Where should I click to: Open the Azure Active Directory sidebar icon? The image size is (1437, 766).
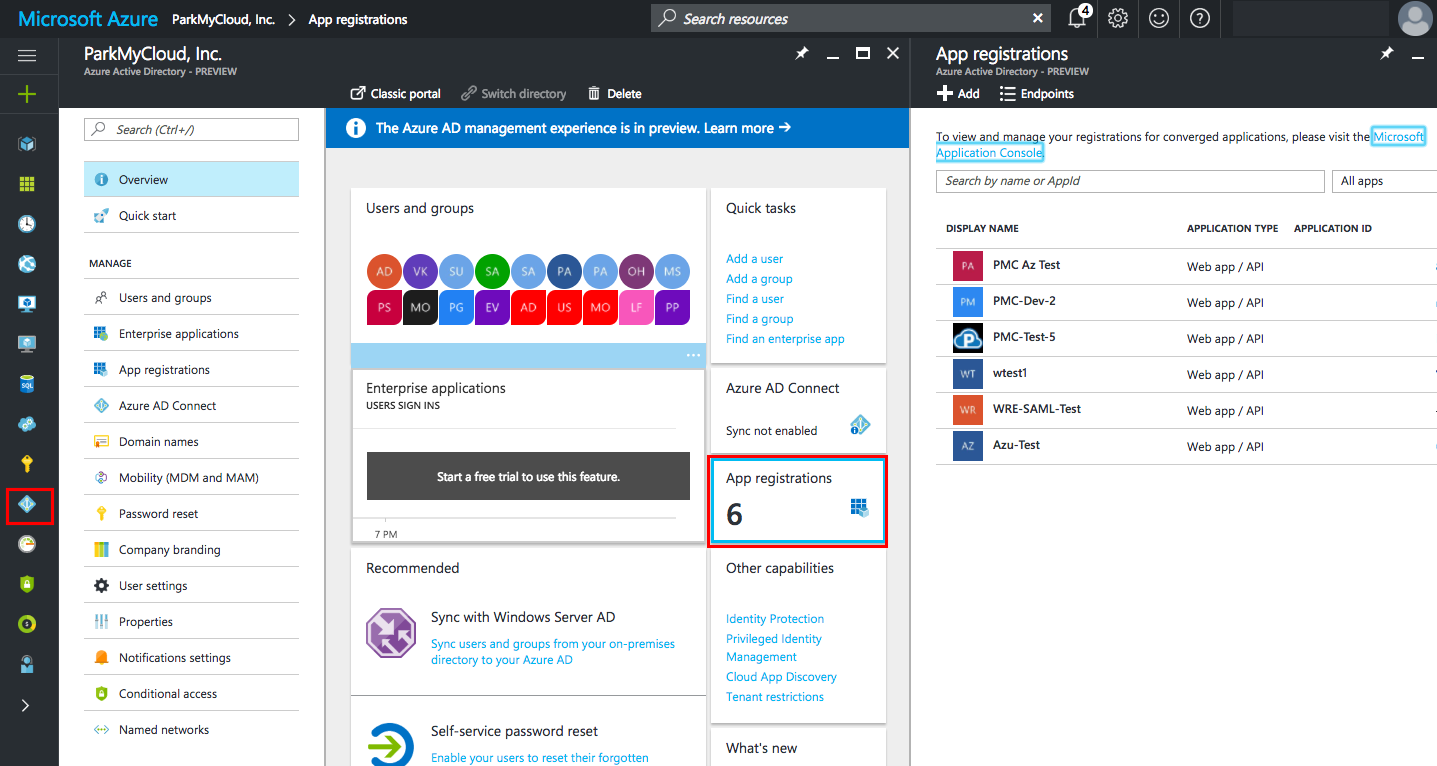(x=27, y=505)
